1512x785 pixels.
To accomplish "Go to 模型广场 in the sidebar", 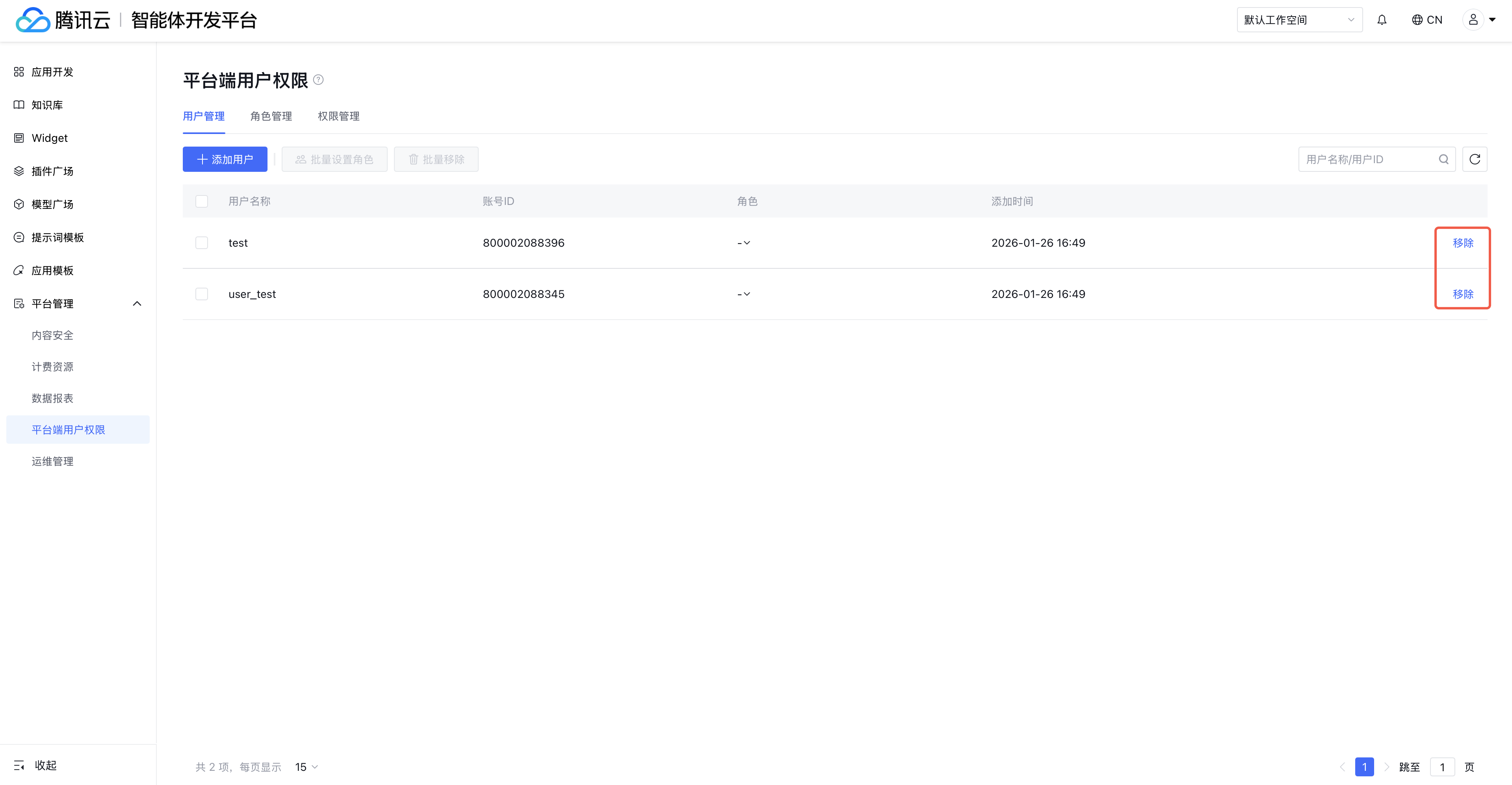I will point(52,204).
